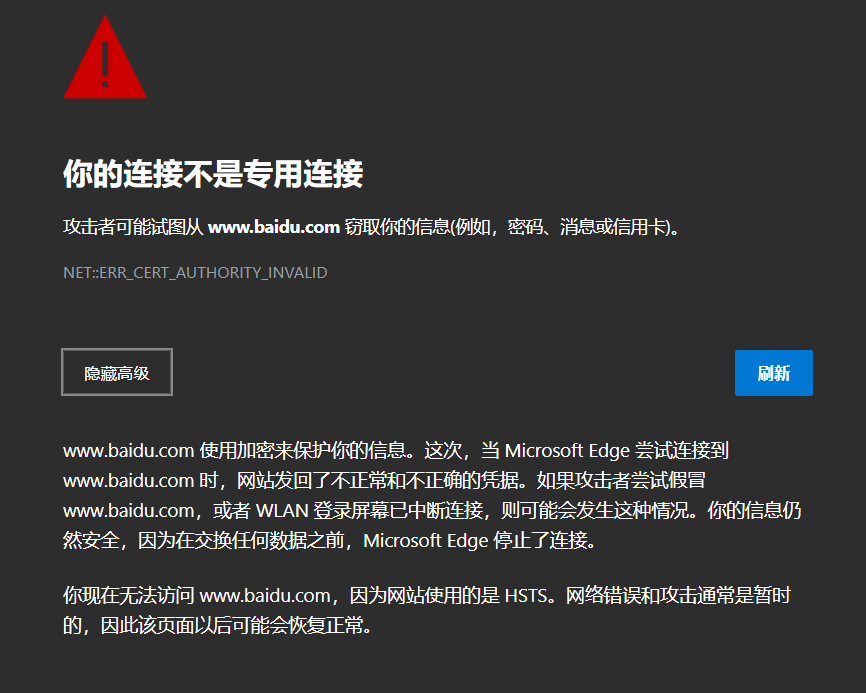
Task: Click the HSTS term in the last paragraph
Action: (x=526, y=595)
